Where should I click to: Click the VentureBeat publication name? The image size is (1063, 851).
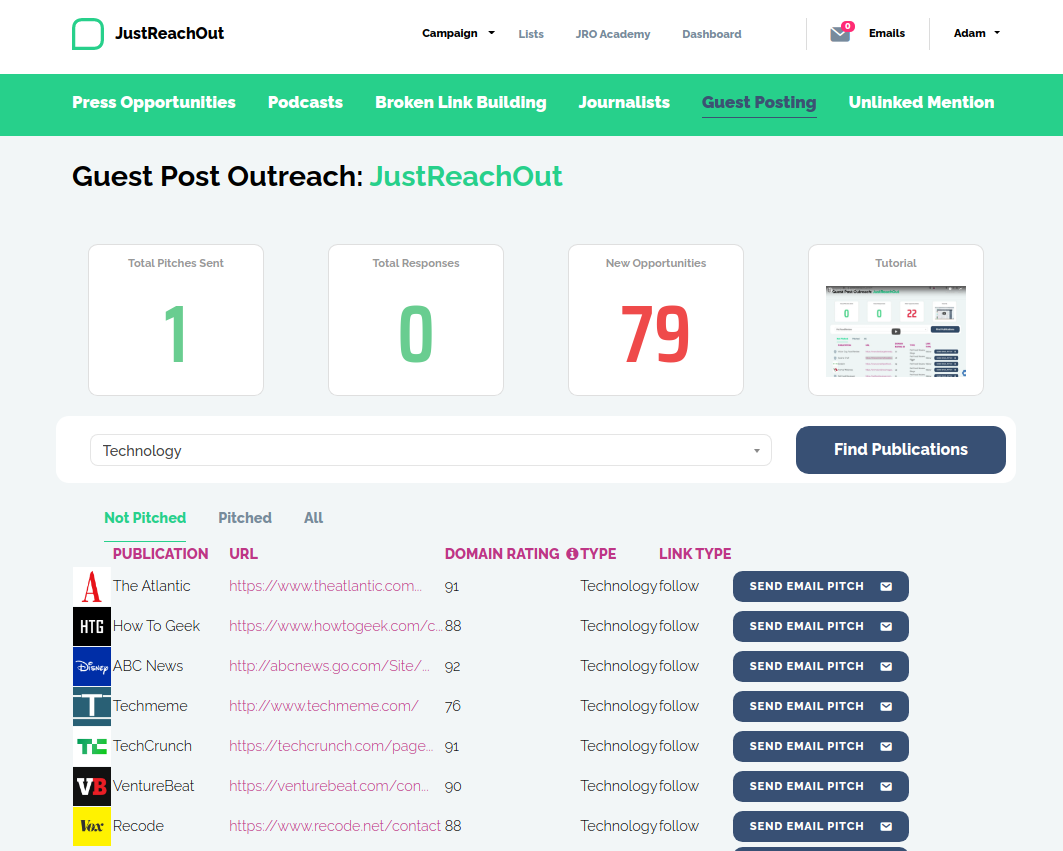pyautogui.click(x=153, y=786)
